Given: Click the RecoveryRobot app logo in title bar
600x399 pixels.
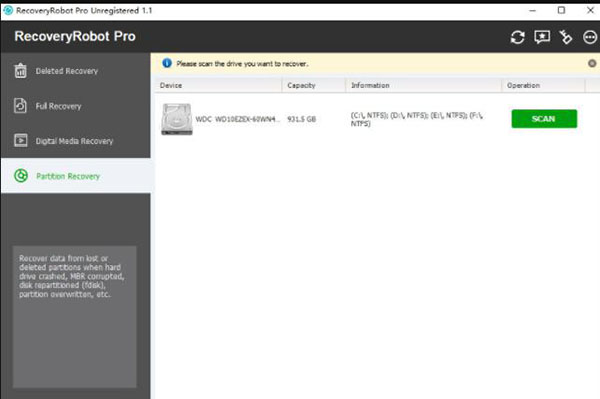Looking at the screenshot, I should tap(8, 10).
